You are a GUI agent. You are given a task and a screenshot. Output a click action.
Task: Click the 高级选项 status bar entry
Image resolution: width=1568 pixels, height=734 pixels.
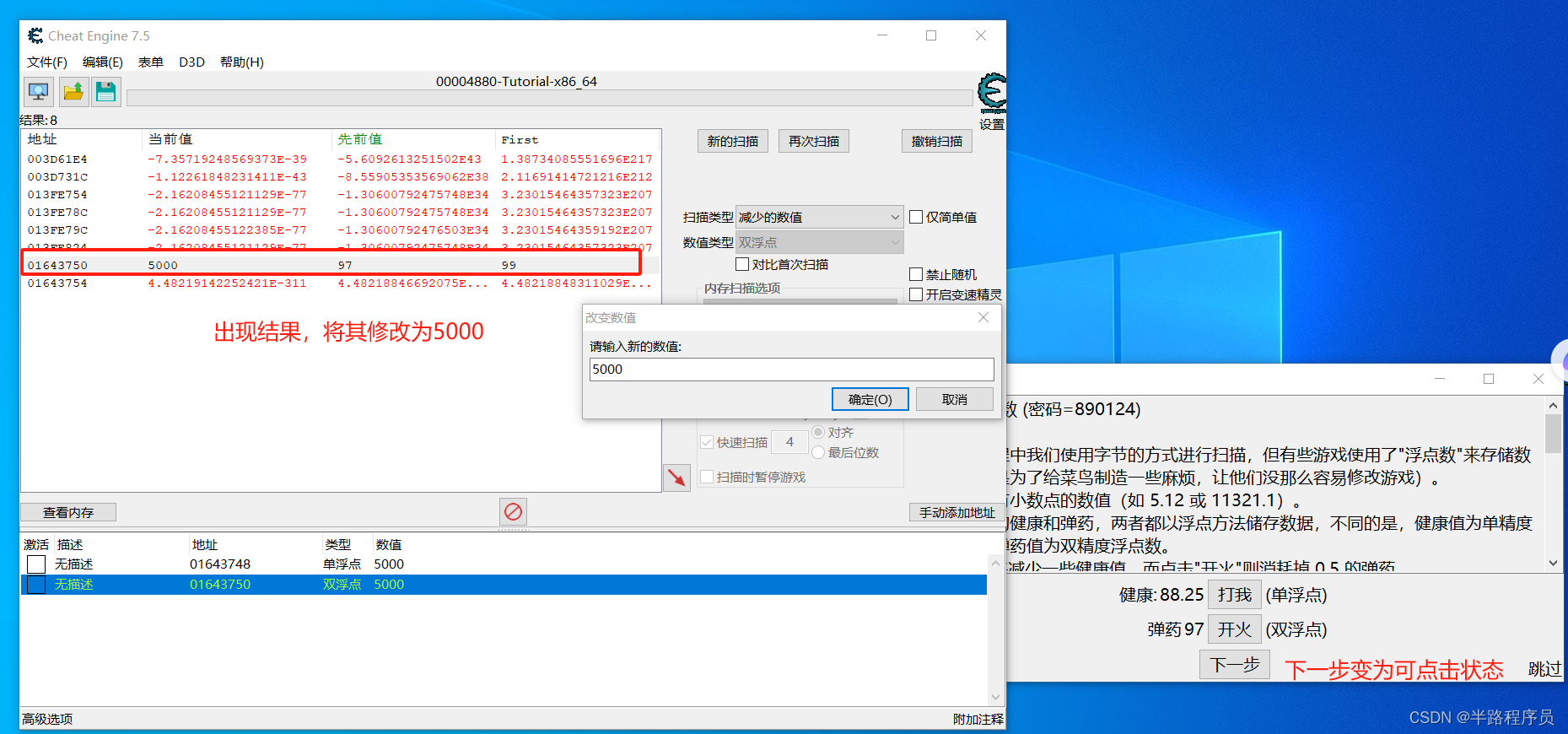point(47,719)
